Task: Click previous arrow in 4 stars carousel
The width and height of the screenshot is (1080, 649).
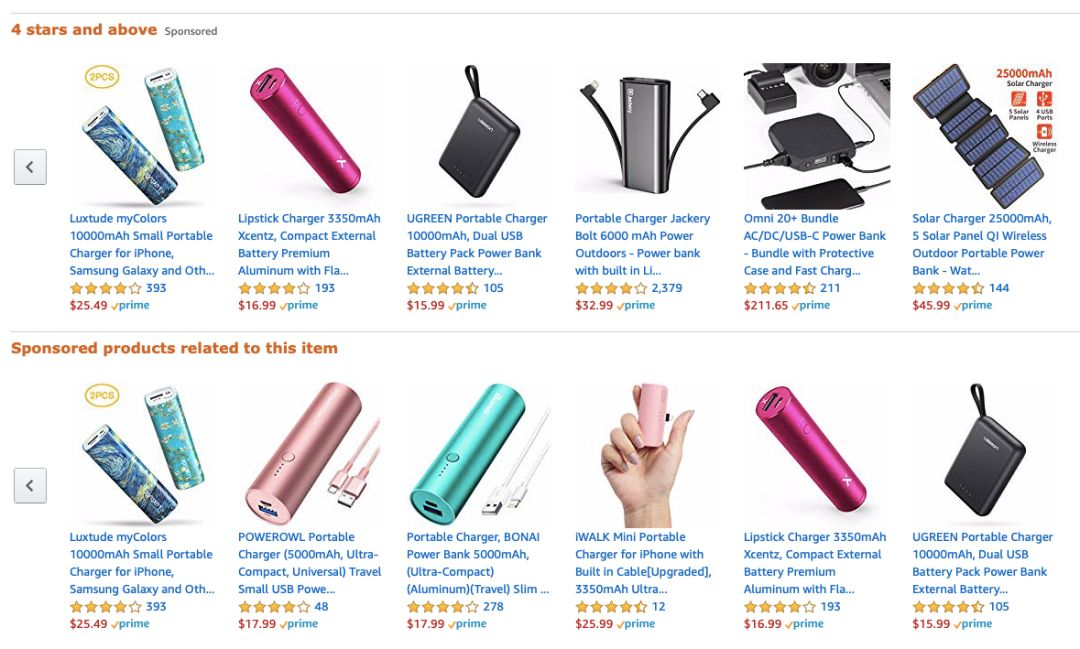Action: tap(30, 167)
